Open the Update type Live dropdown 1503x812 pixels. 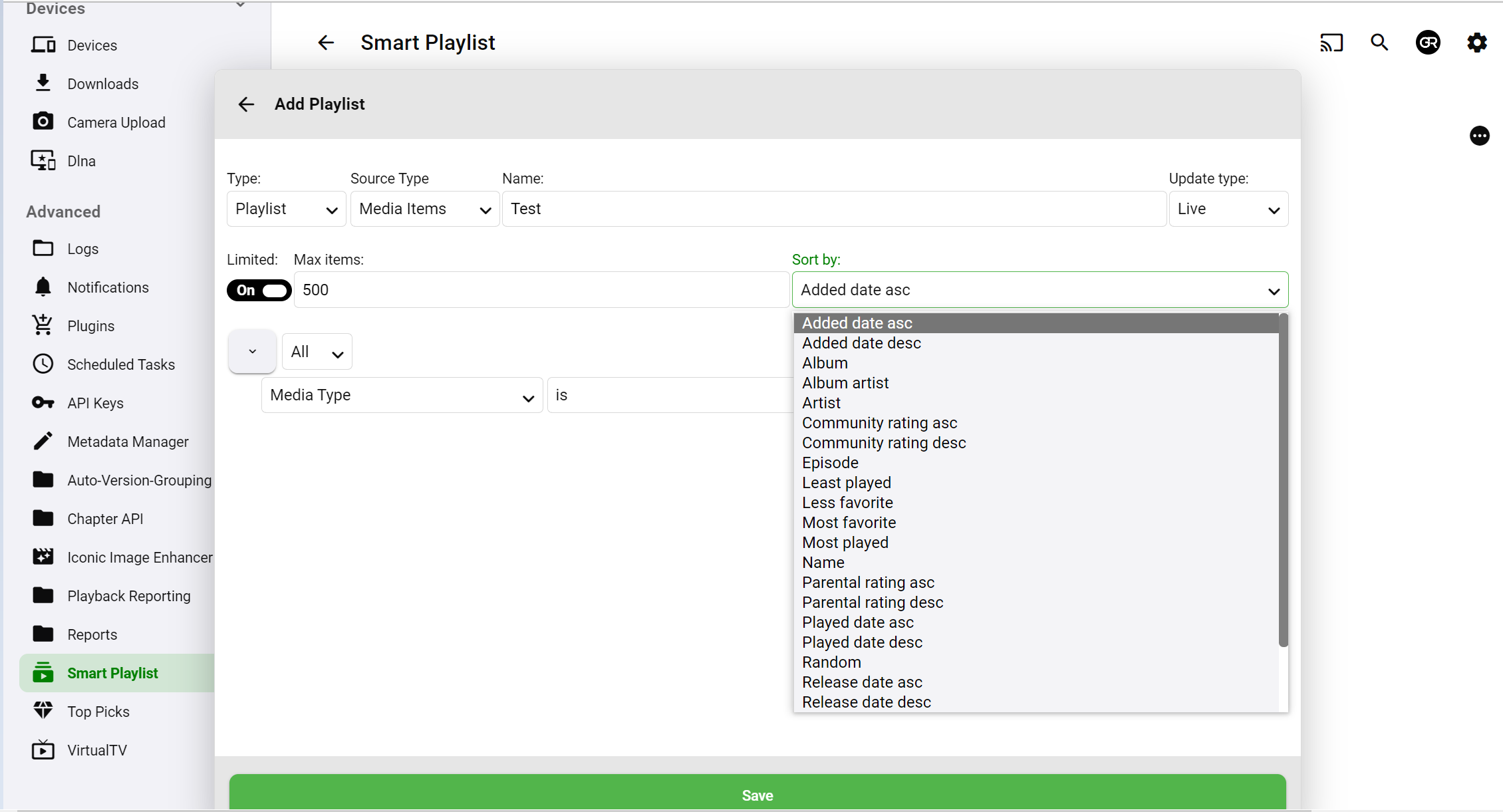click(1228, 209)
